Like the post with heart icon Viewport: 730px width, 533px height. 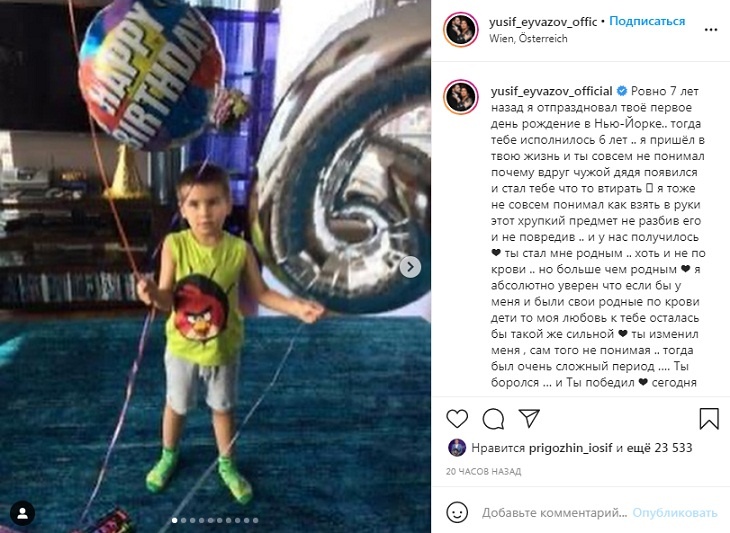(x=457, y=418)
